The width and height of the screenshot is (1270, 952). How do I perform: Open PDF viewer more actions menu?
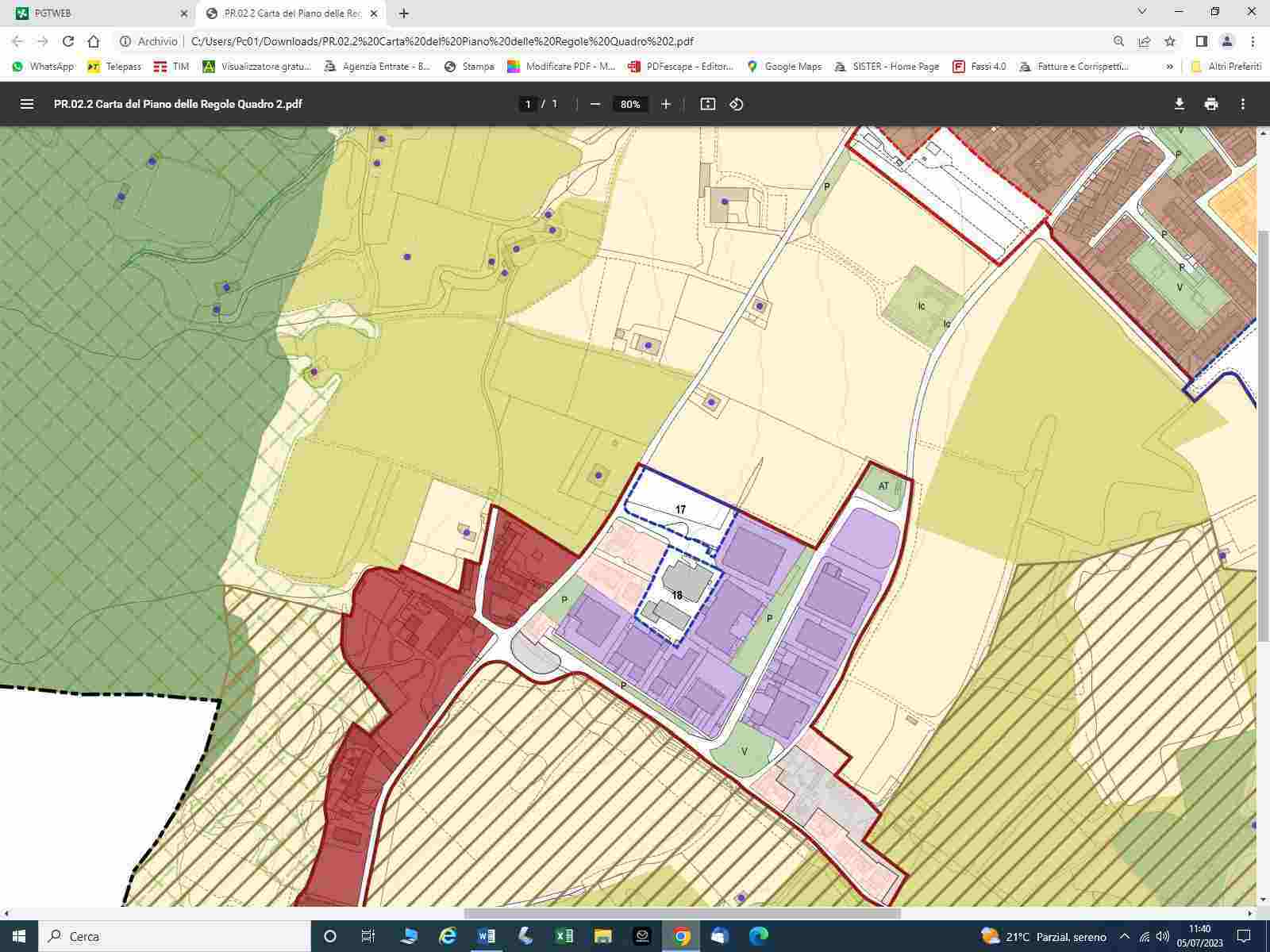pyautogui.click(x=1243, y=104)
